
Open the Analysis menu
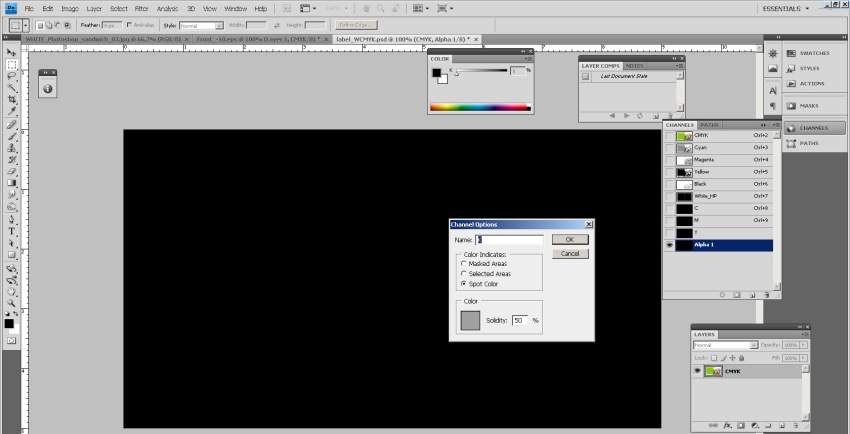(x=168, y=9)
